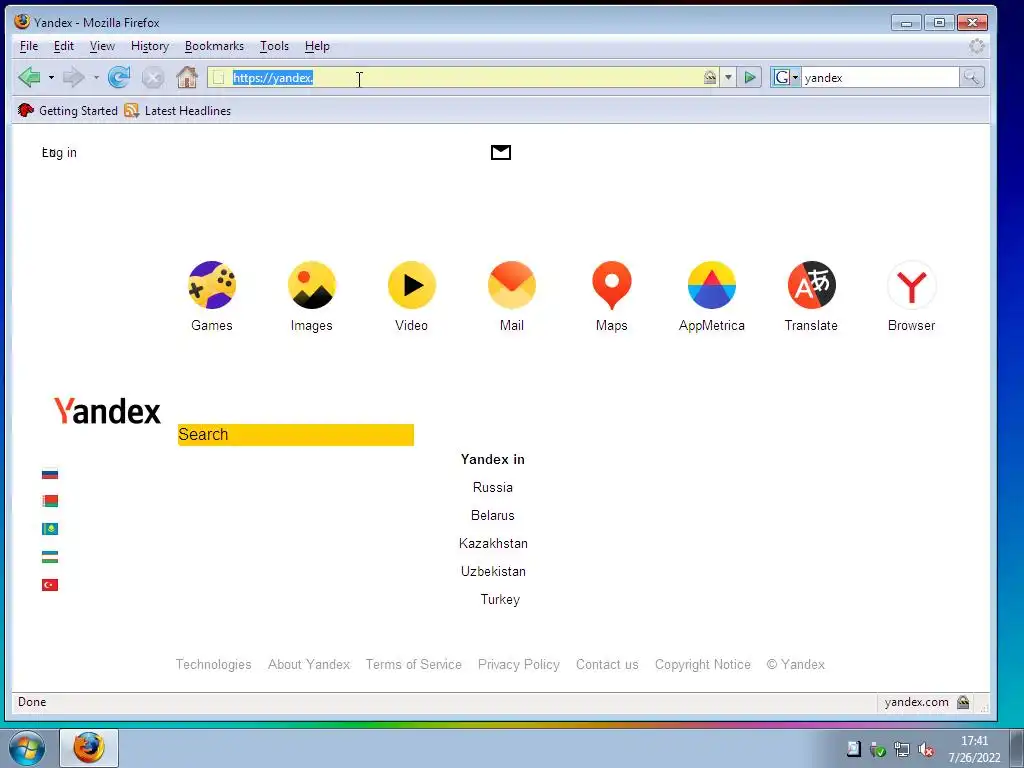Click the Russia link
The height and width of the screenshot is (768, 1024).
click(x=492, y=487)
